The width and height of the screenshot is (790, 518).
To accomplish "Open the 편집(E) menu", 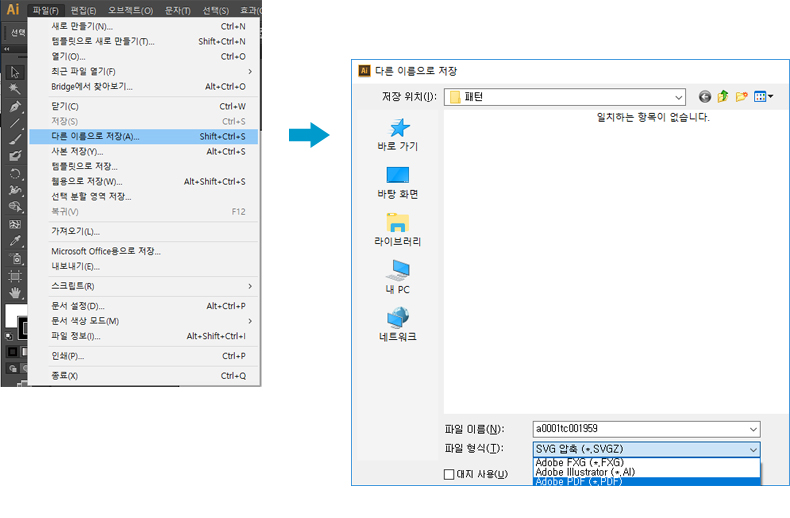I will point(83,10).
